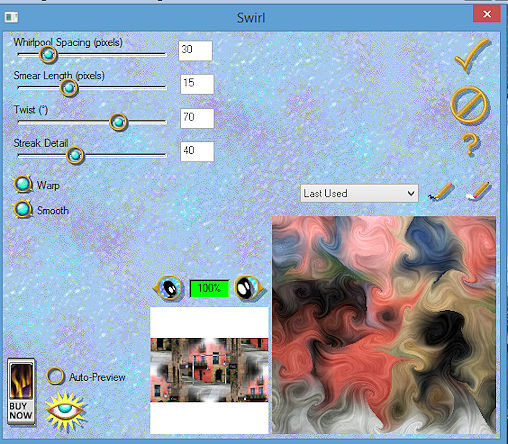508x444 pixels.
Task: Click the BUY NOW flame button
Action: click(21, 392)
